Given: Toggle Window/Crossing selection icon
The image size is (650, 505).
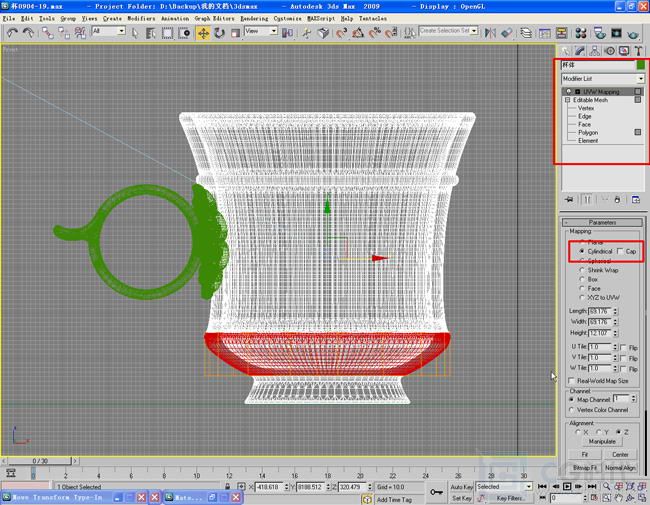Looking at the screenshot, I should click(184, 33).
